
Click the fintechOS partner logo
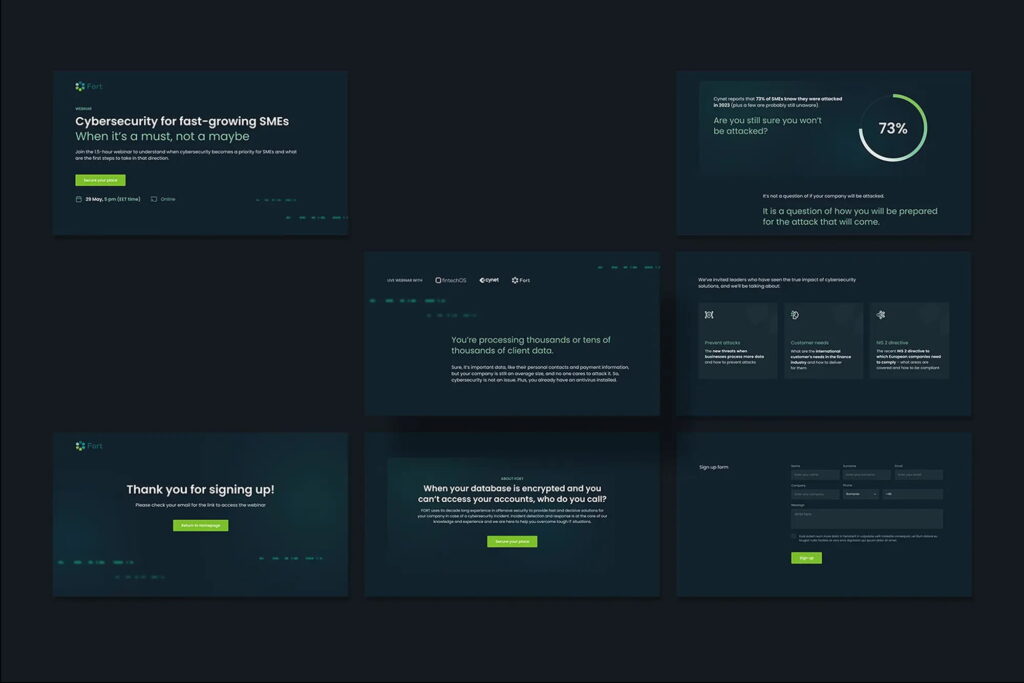click(453, 280)
